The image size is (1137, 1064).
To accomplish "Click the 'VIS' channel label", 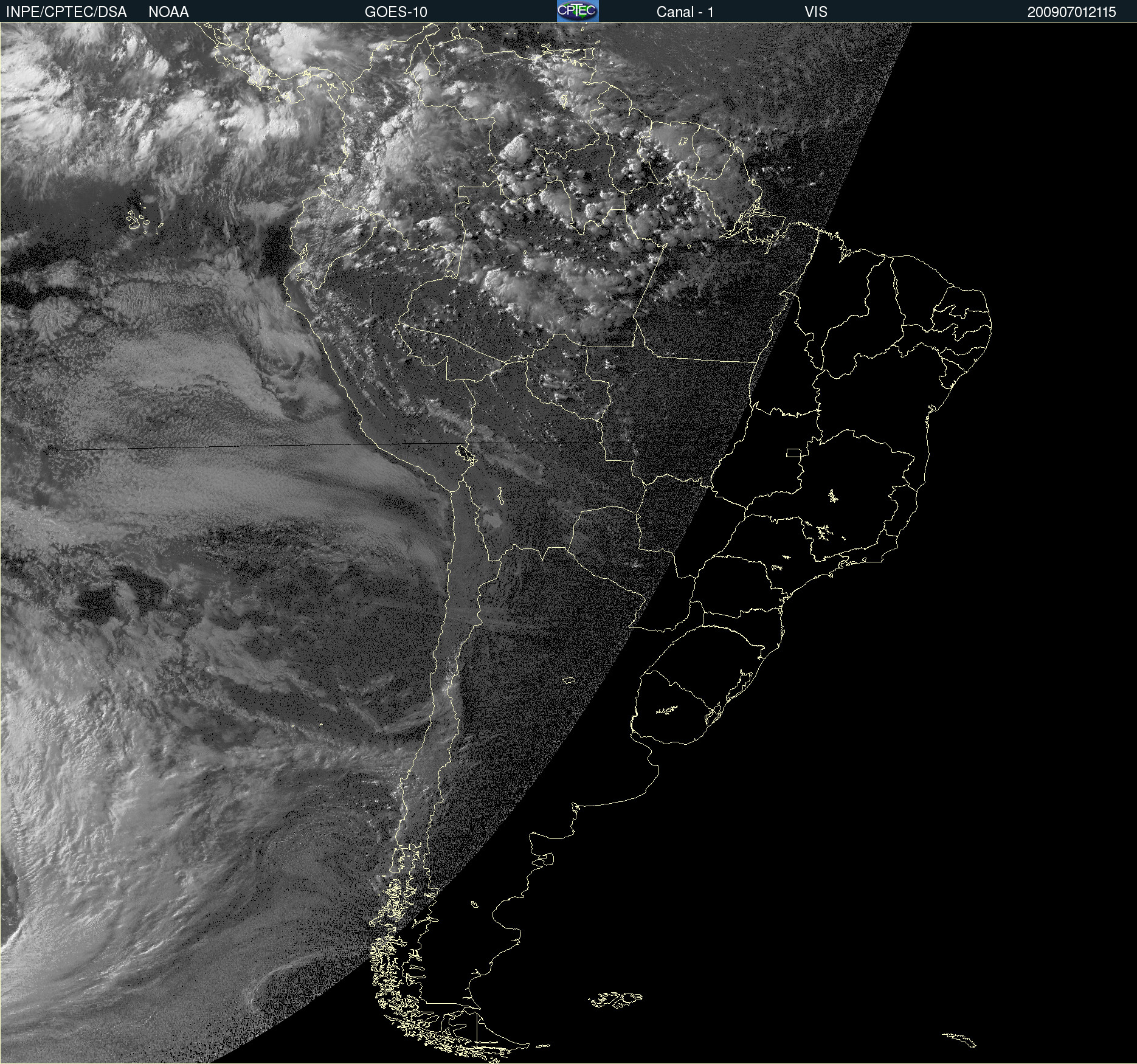I will [816, 12].
